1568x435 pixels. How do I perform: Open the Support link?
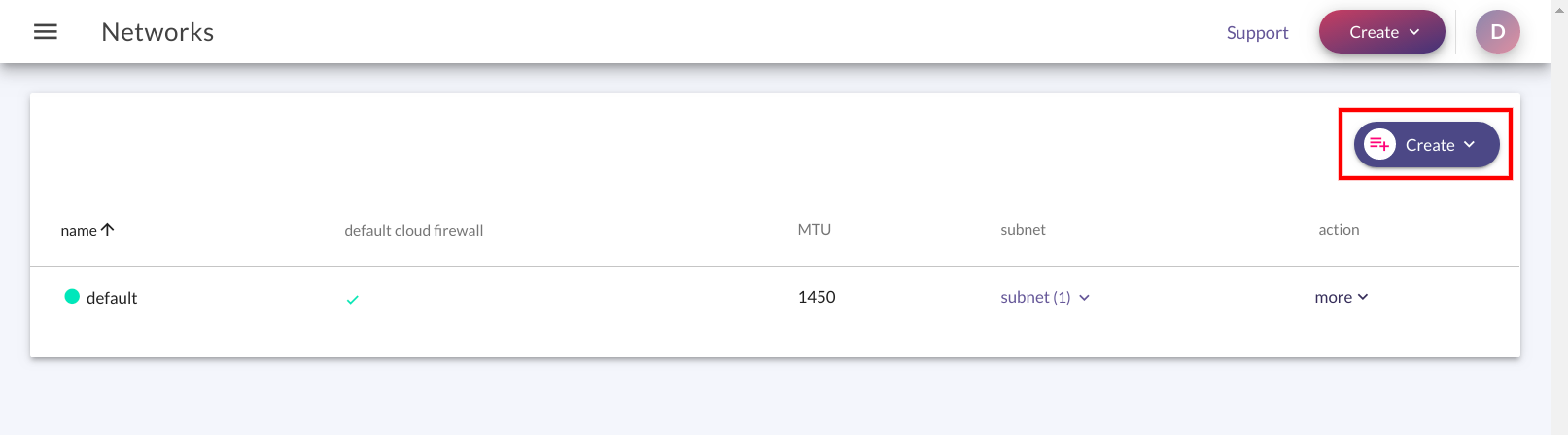(x=1257, y=32)
